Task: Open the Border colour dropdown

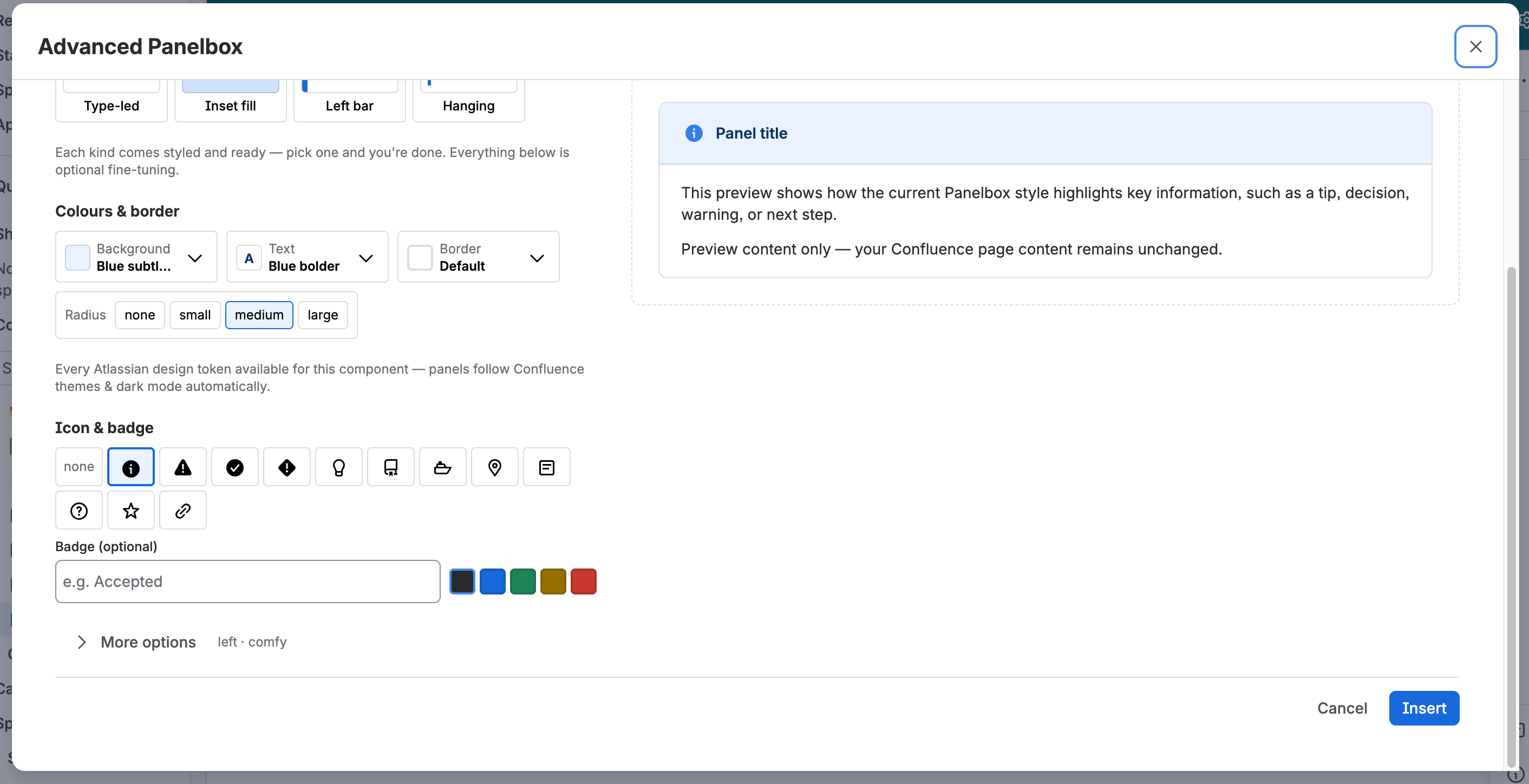Action: pos(478,257)
